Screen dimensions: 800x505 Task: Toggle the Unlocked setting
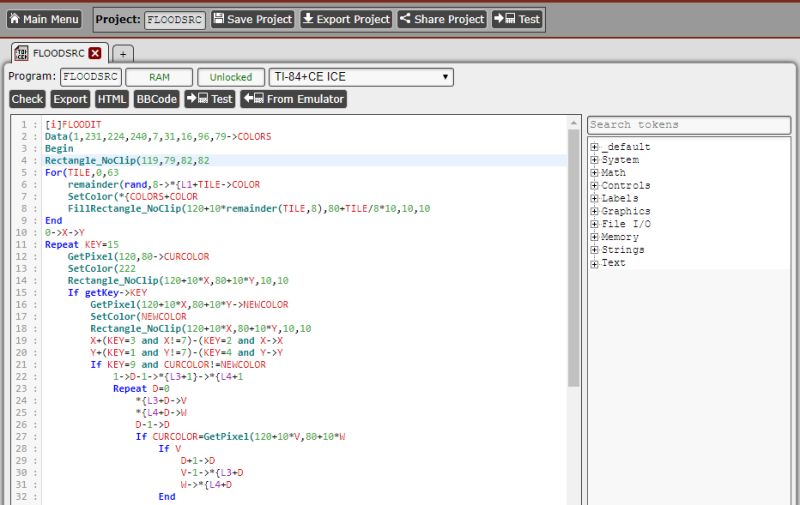[x=231, y=77]
